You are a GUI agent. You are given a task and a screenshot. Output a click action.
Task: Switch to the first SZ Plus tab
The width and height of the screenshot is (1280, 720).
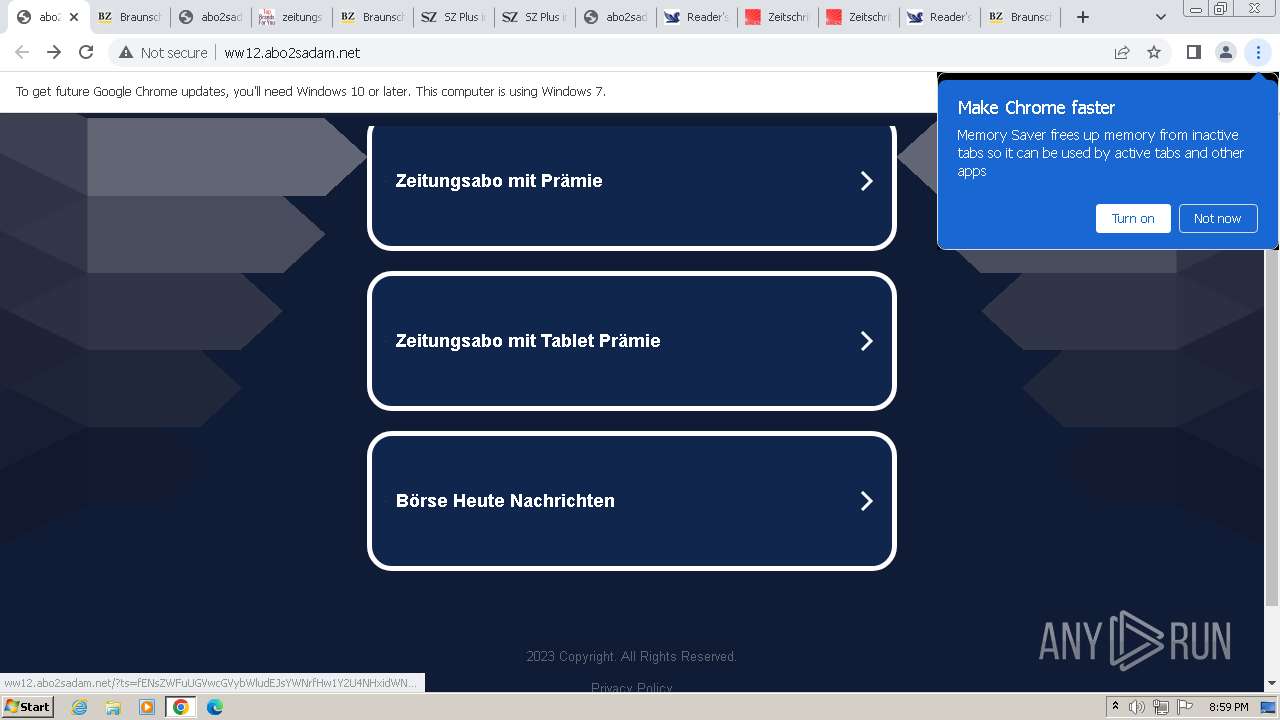[453, 17]
